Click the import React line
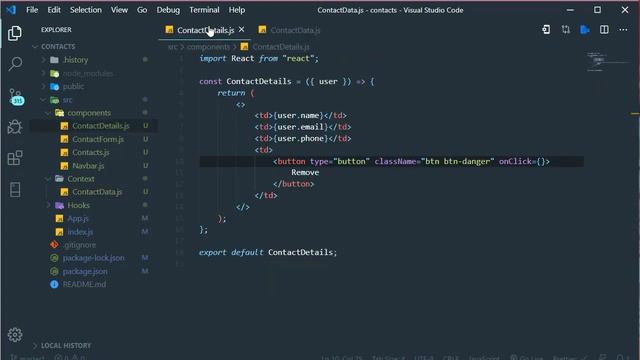 coord(259,58)
